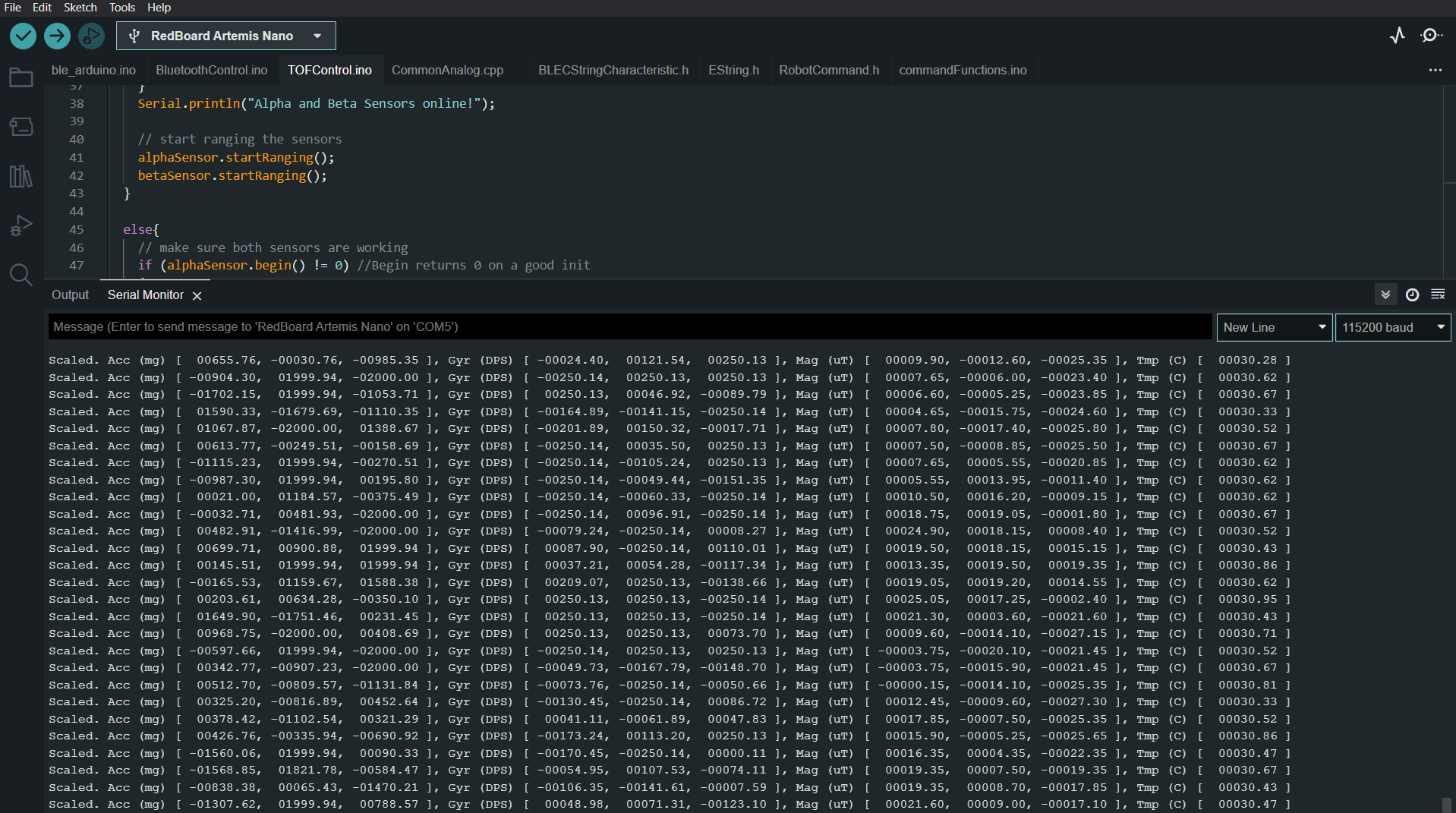Viewport: 1456px width, 813px height.
Task: Click the "else{" code line
Action: tap(141, 230)
